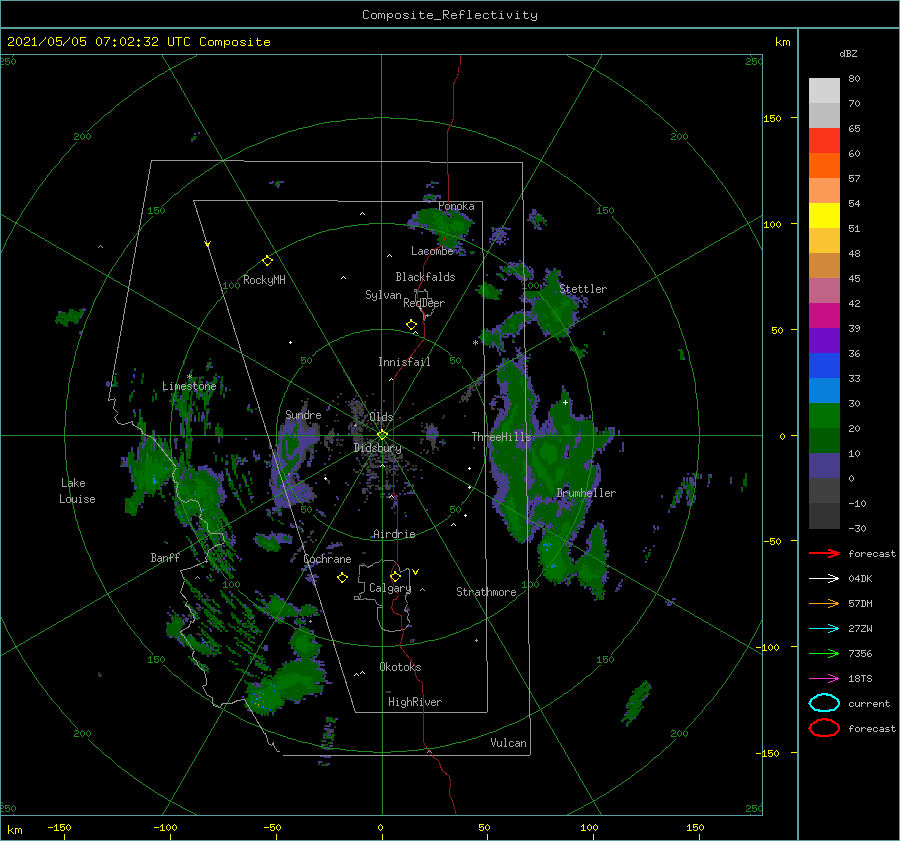Click the yellow 150 tick on right axis top
This screenshot has width=900, height=841.
(772, 118)
